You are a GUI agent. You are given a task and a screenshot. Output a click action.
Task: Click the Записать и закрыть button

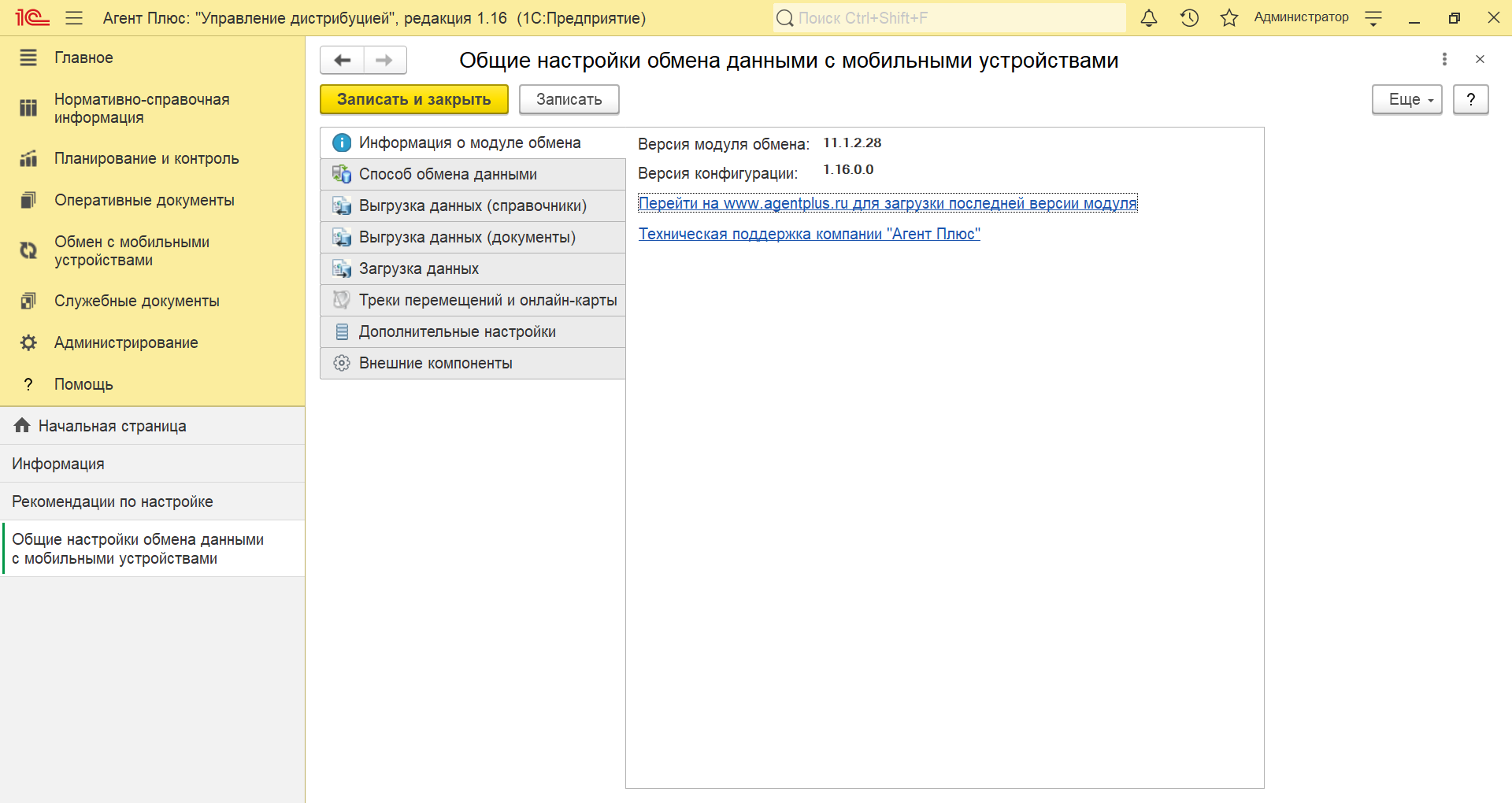click(413, 99)
